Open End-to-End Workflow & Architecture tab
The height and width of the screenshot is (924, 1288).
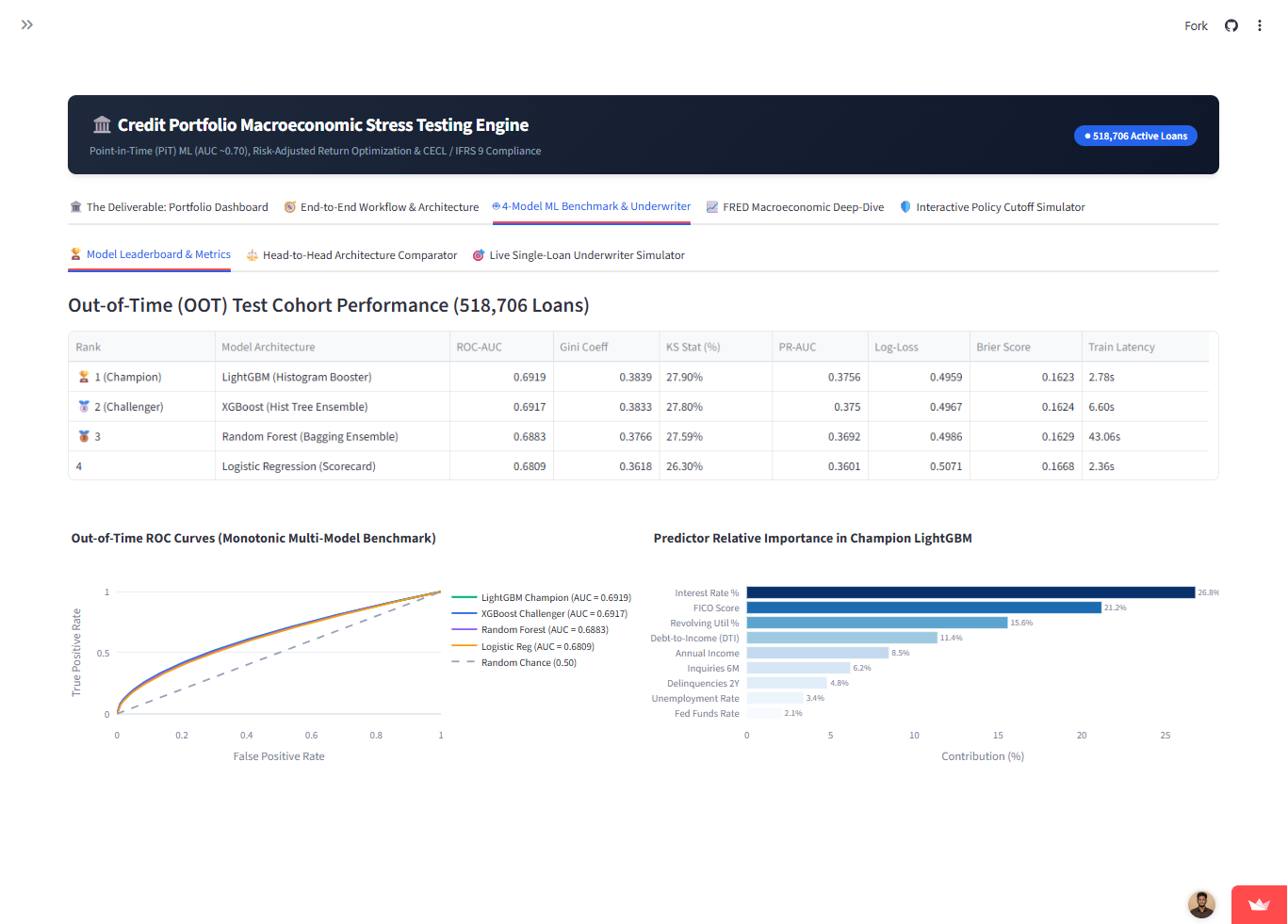pyautogui.click(x=382, y=207)
